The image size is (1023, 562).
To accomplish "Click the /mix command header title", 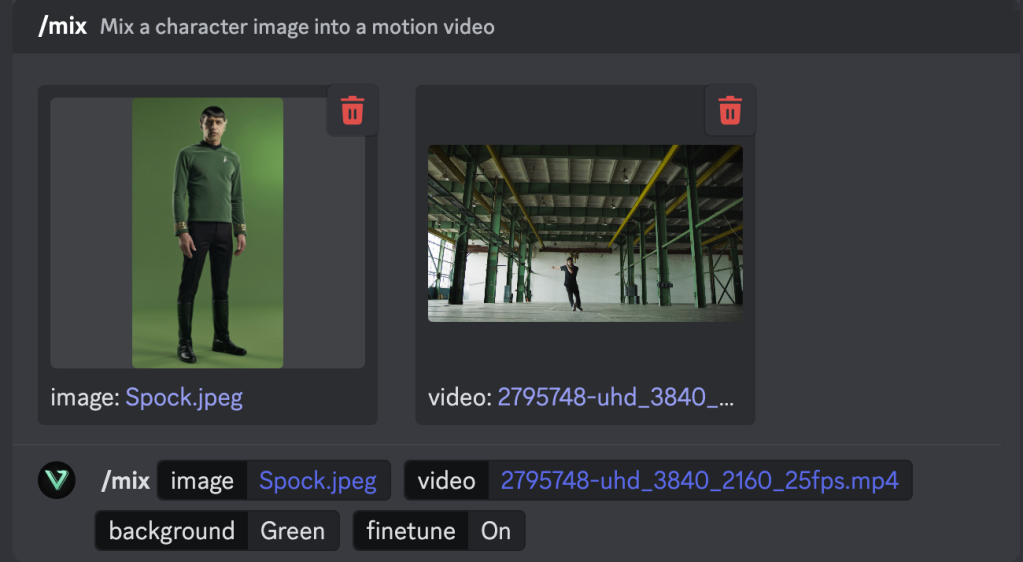I will coord(63,26).
